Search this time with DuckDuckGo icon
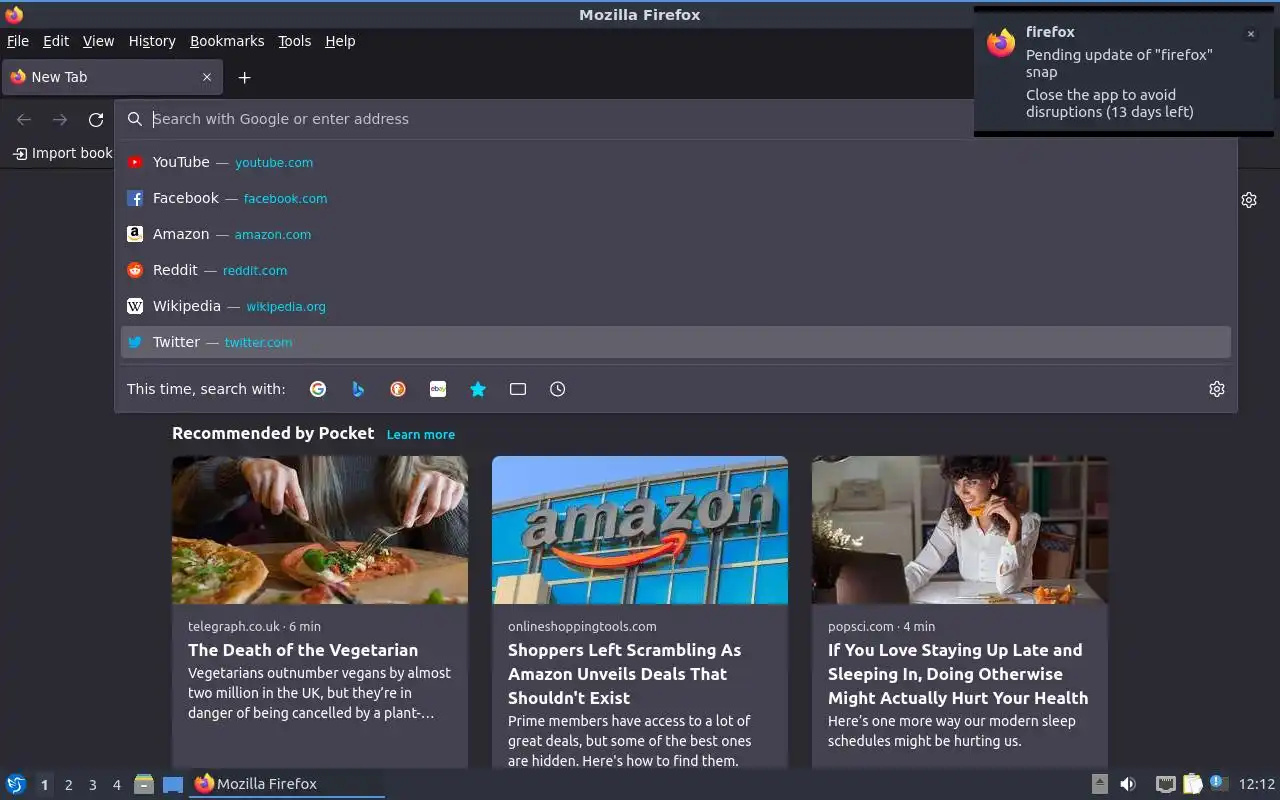 [x=398, y=389]
